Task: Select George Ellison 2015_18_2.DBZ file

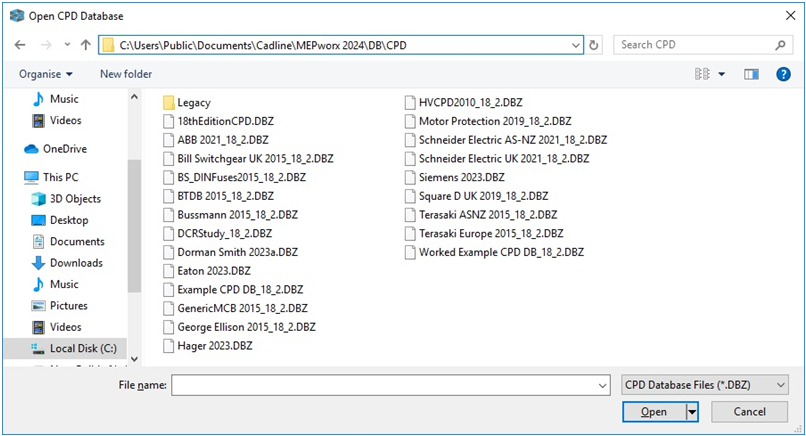Action: (x=240, y=327)
